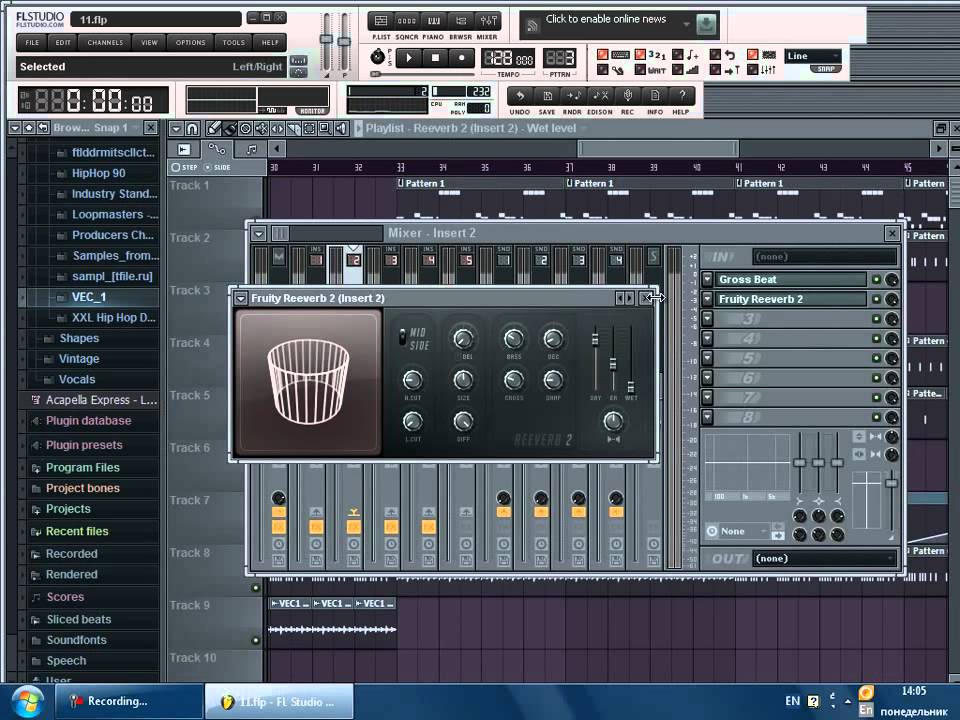This screenshot has width=960, height=720.
Task: Open the Plugin database folder in browser
Action: (88, 421)
